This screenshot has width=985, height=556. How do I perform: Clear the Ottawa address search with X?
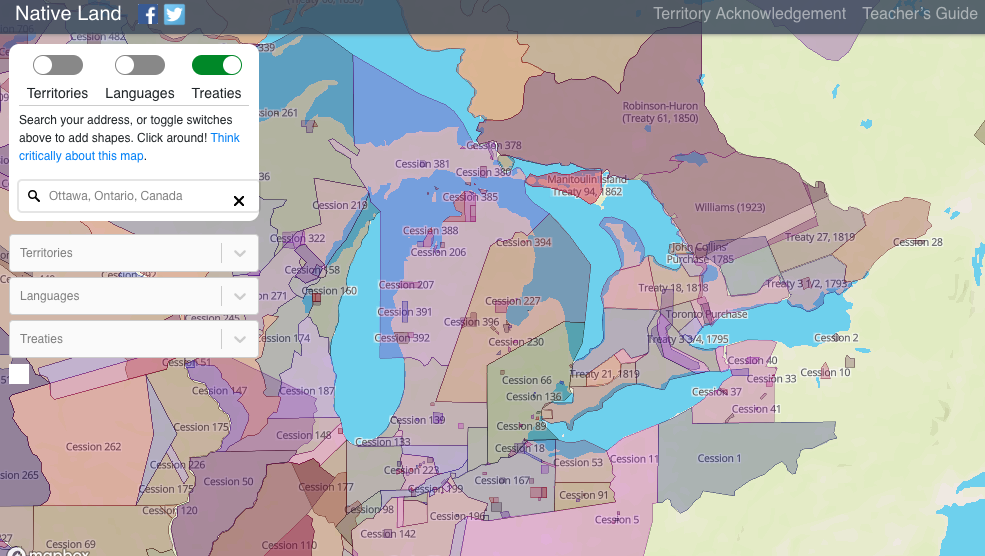click(239, 201)
